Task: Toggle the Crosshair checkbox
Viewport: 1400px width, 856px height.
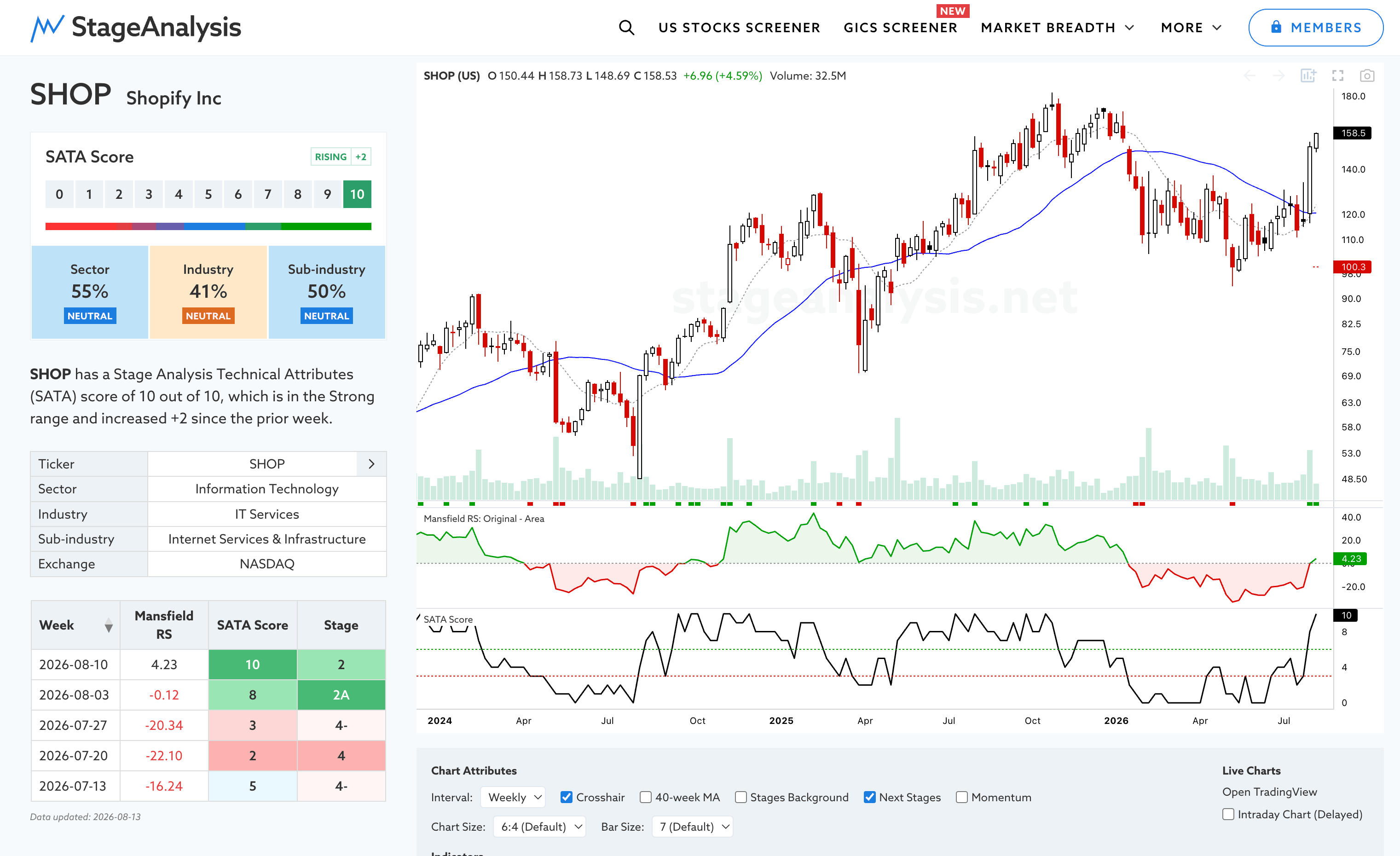Action: (566, 797)
